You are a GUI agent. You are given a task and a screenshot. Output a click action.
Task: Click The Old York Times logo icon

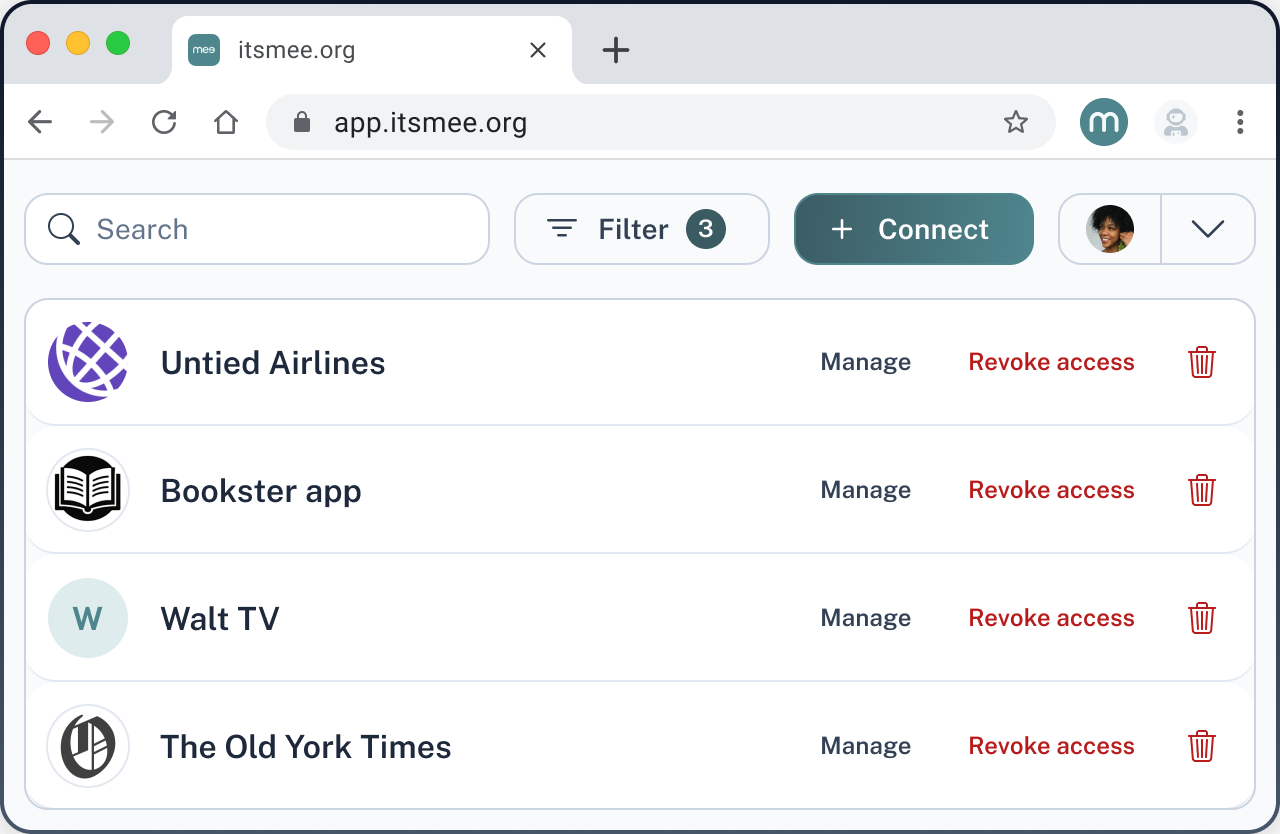[88, 746]
